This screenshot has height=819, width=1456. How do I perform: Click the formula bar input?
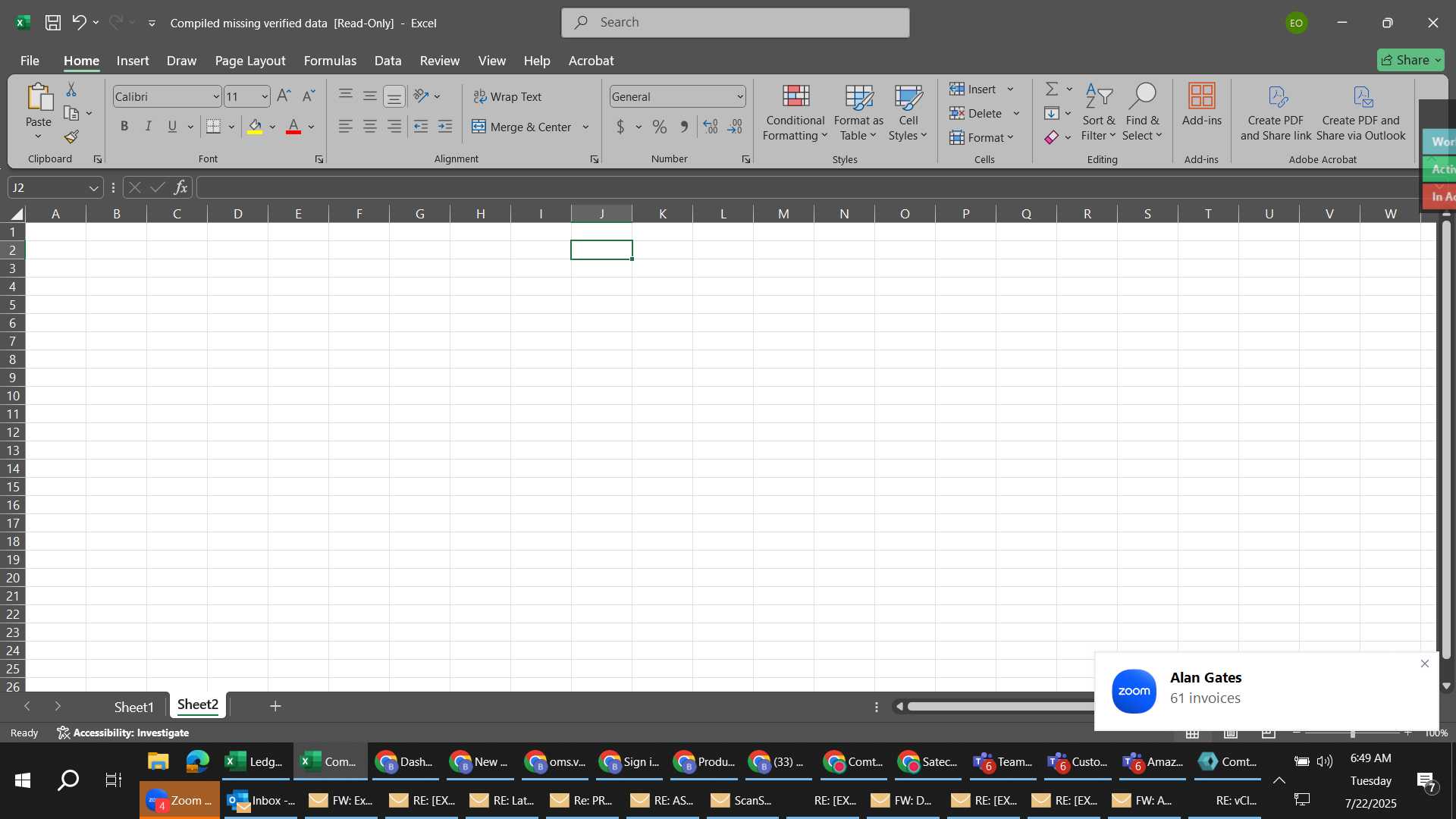coord(808,187)
